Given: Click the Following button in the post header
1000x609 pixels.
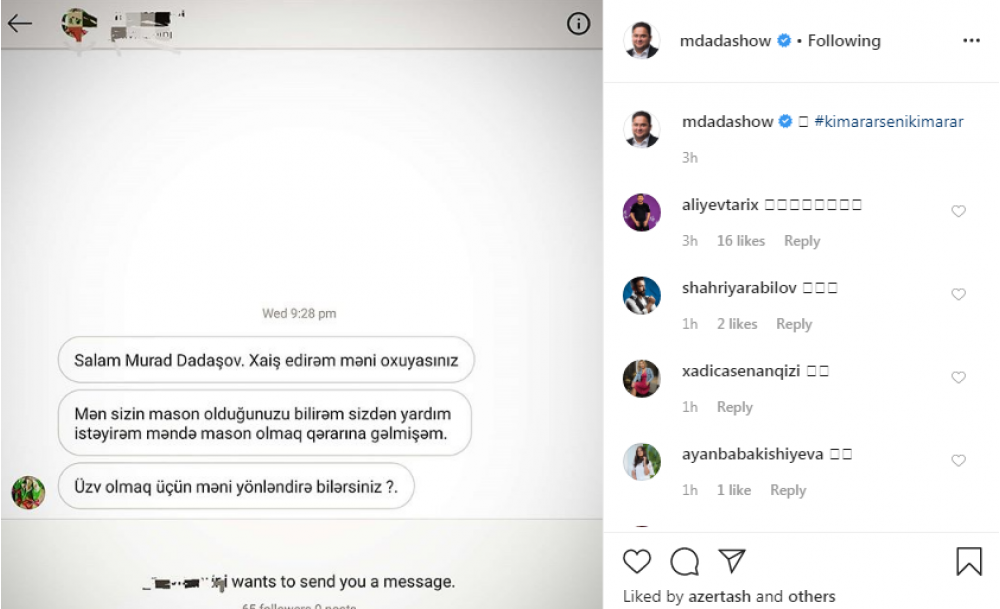Looking at the screenshot, I should coord(844,41).
